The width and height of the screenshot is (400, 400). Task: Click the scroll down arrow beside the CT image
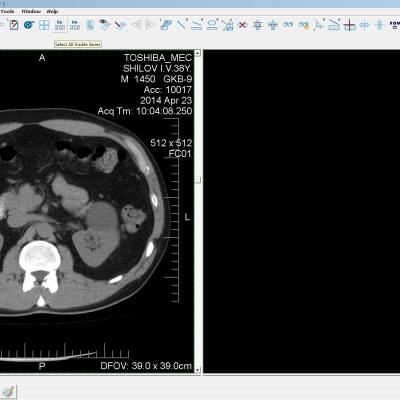tap(198, 370)
